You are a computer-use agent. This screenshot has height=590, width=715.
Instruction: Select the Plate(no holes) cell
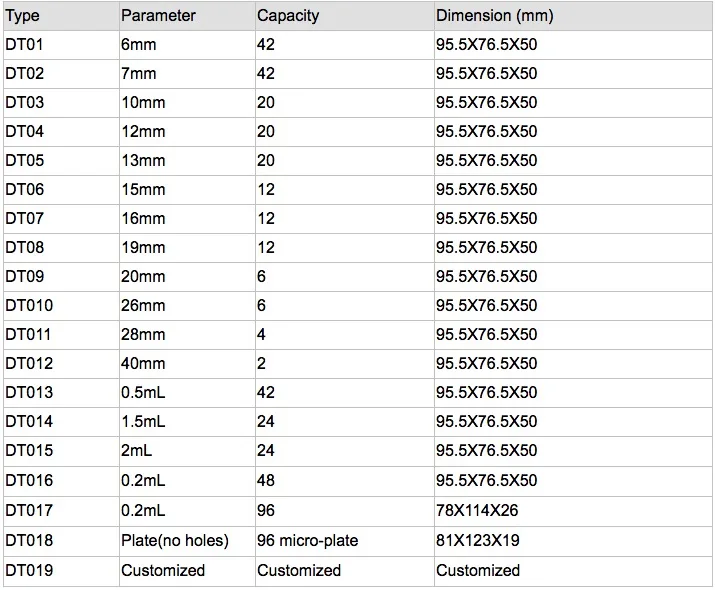175,541
